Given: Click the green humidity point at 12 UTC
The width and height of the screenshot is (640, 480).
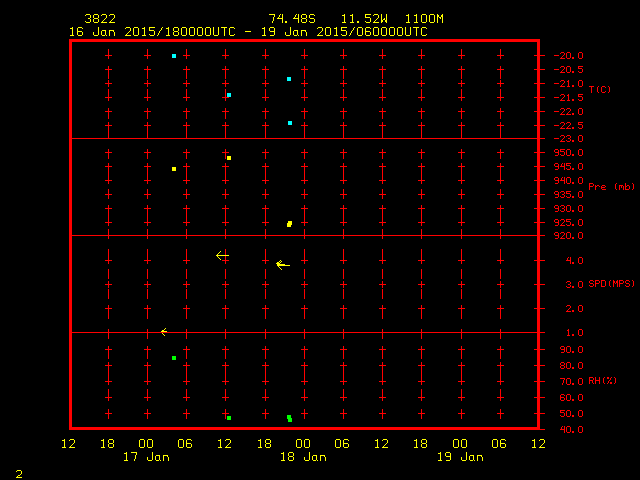Looking at the screenshot, I should pyautogui.click(x=229, y=418).
